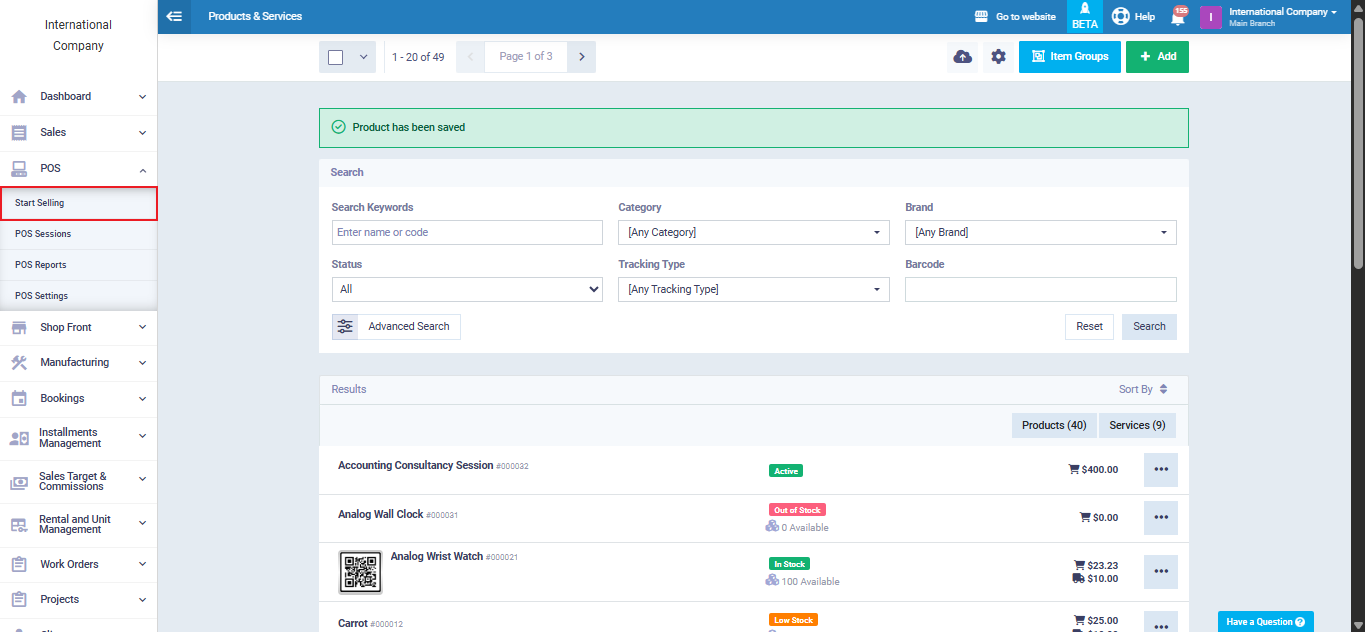Open the settings gear icon
1365x632 pixels.
point(998,57)
